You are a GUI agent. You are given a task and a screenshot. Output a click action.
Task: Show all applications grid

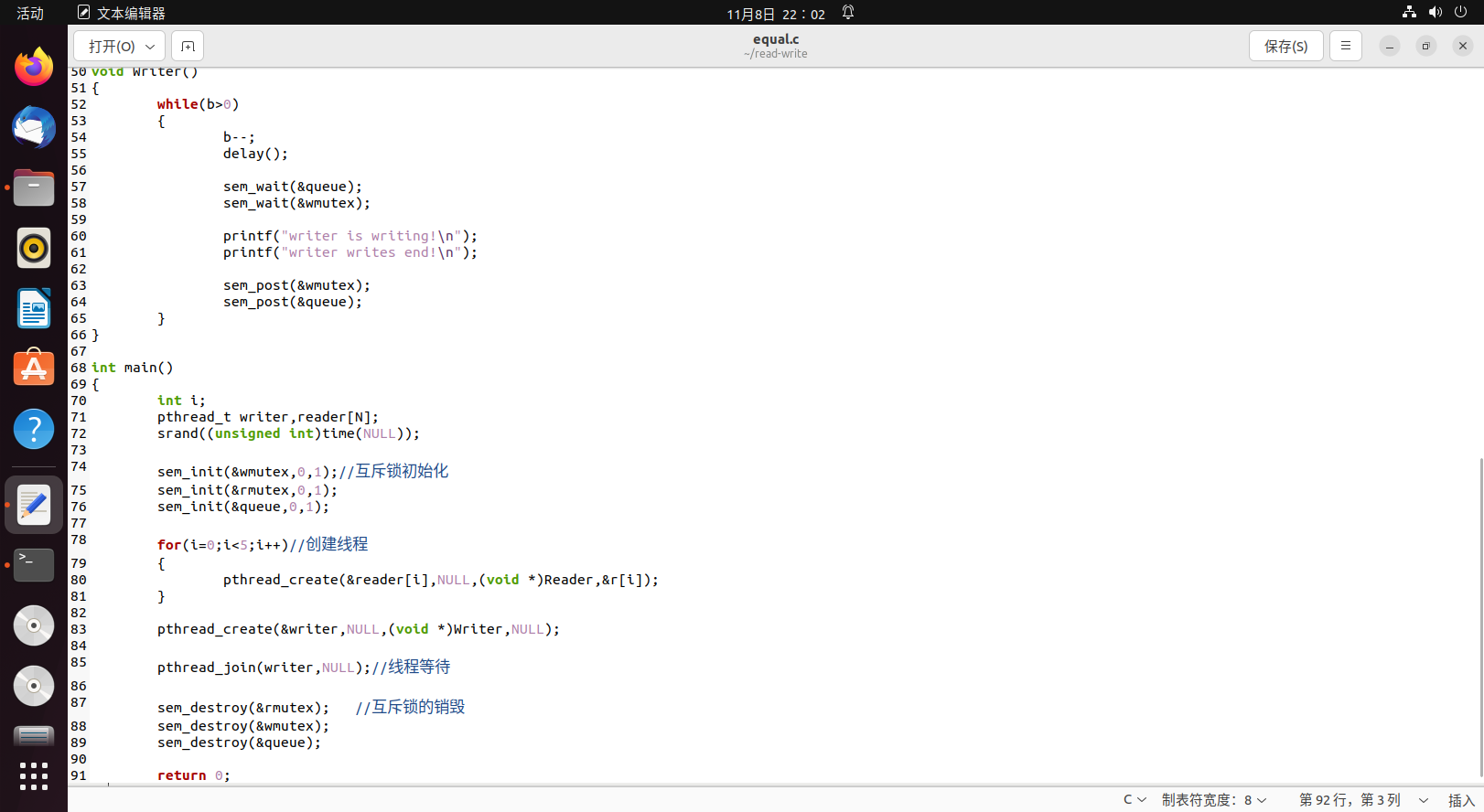tap(34, 776)
